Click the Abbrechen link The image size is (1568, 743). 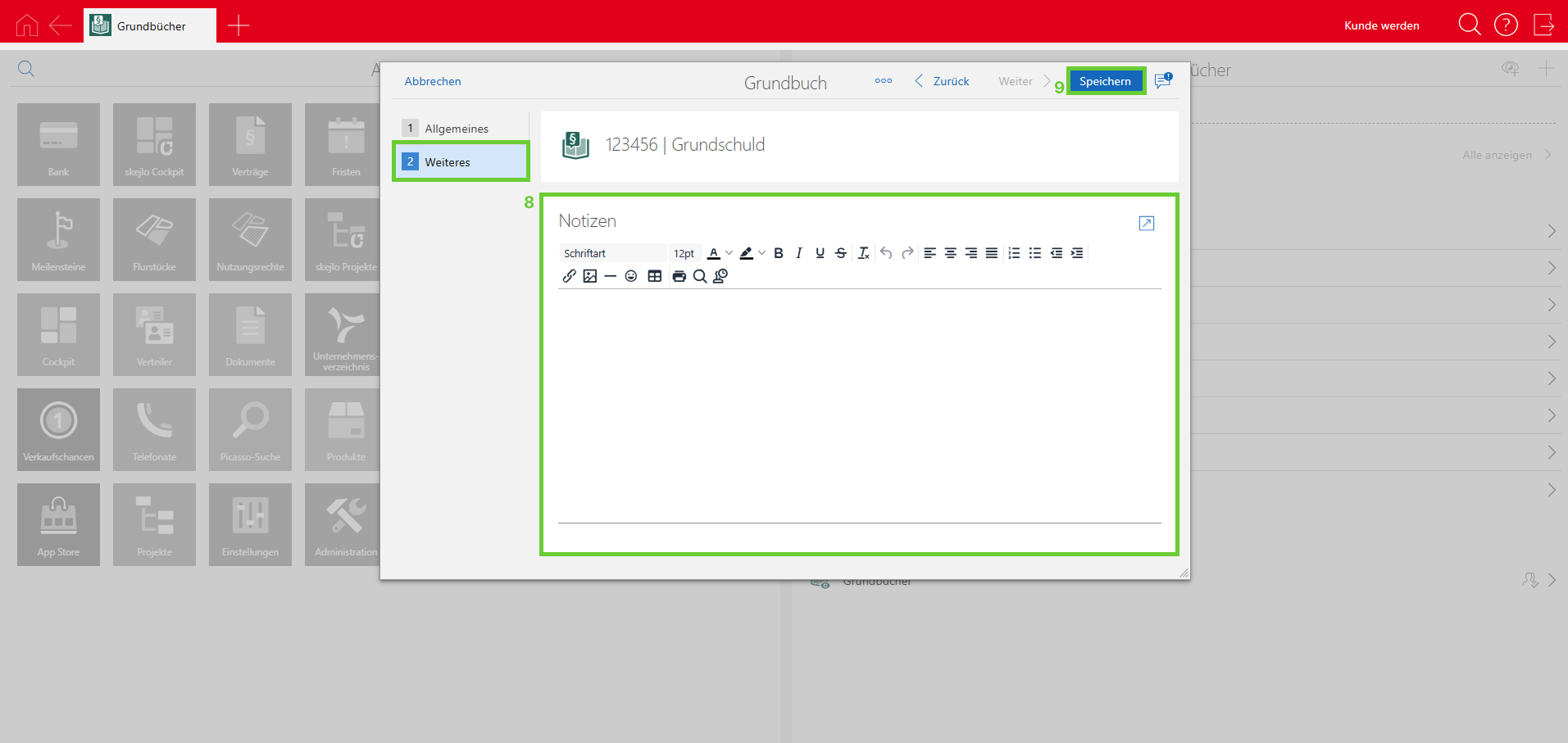click(x=433, y=81)
